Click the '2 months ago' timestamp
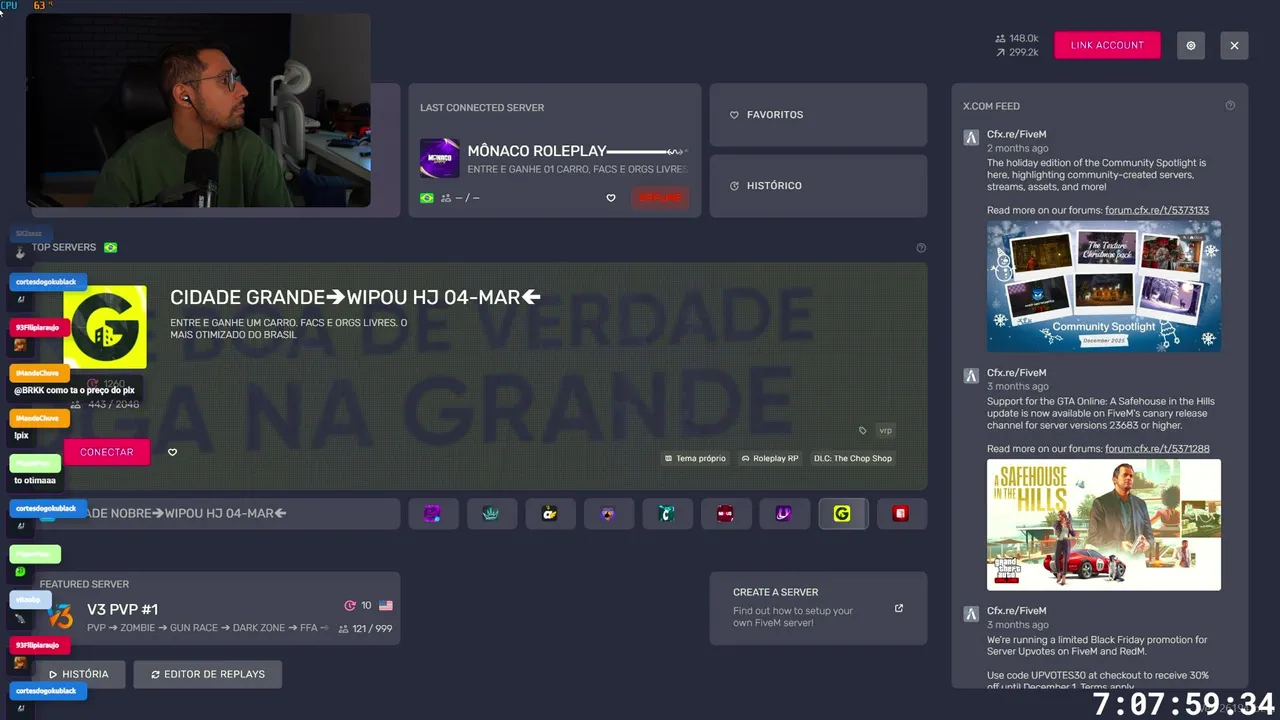The image size is (1280, 720). pyautogui.click(x=1018, y=148)
